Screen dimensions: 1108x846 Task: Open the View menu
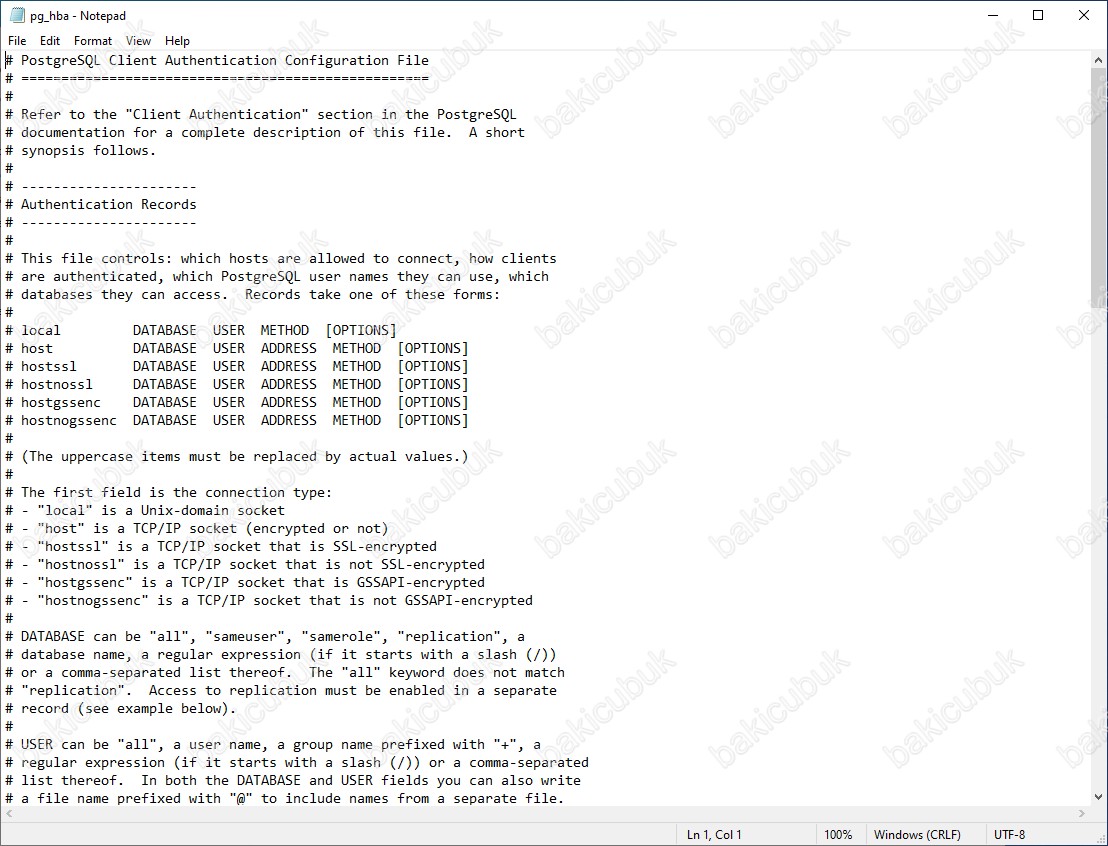tap(138, 41)
